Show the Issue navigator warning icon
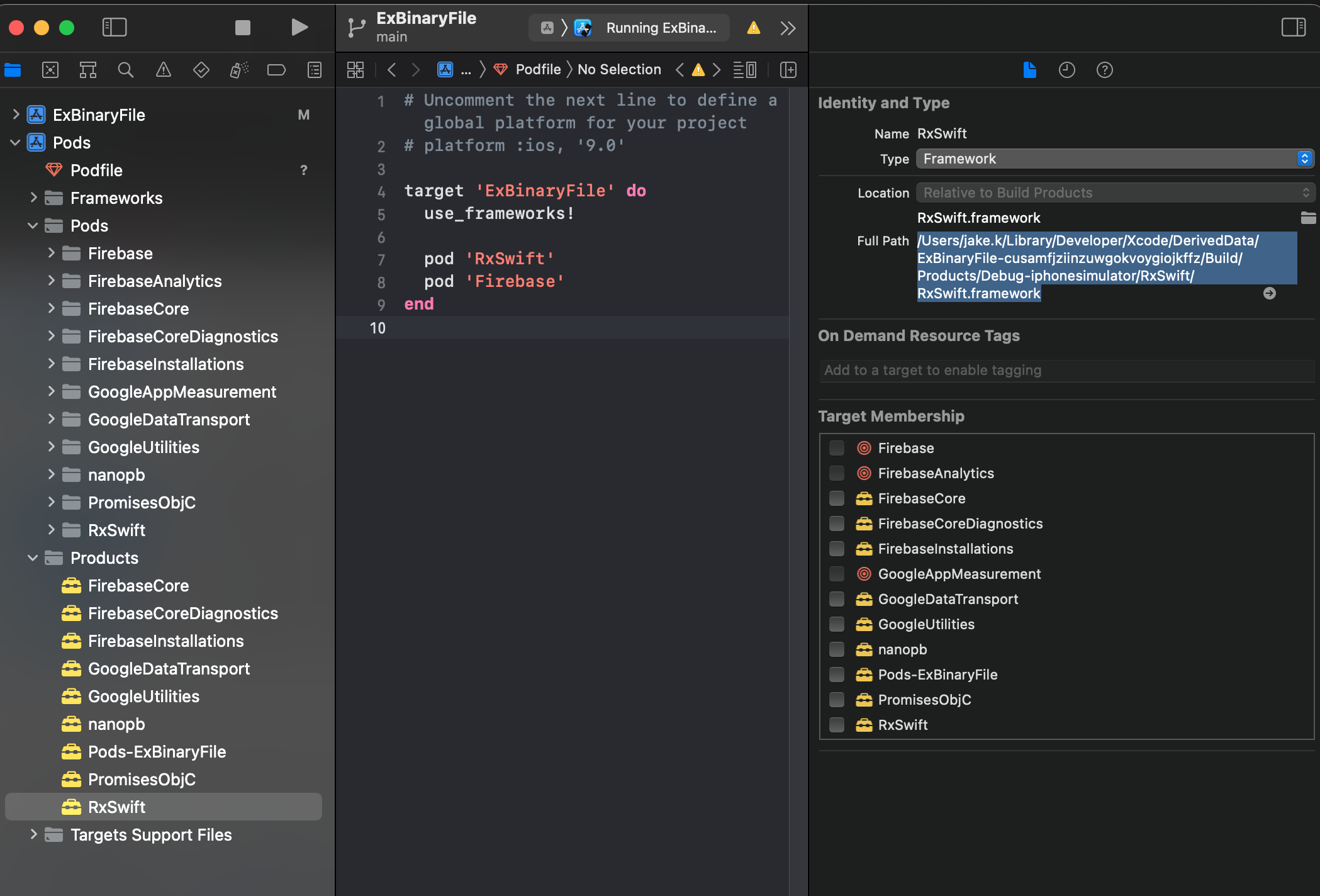Viewport: 1320px width, 896px height. click(x=163, y=70)
